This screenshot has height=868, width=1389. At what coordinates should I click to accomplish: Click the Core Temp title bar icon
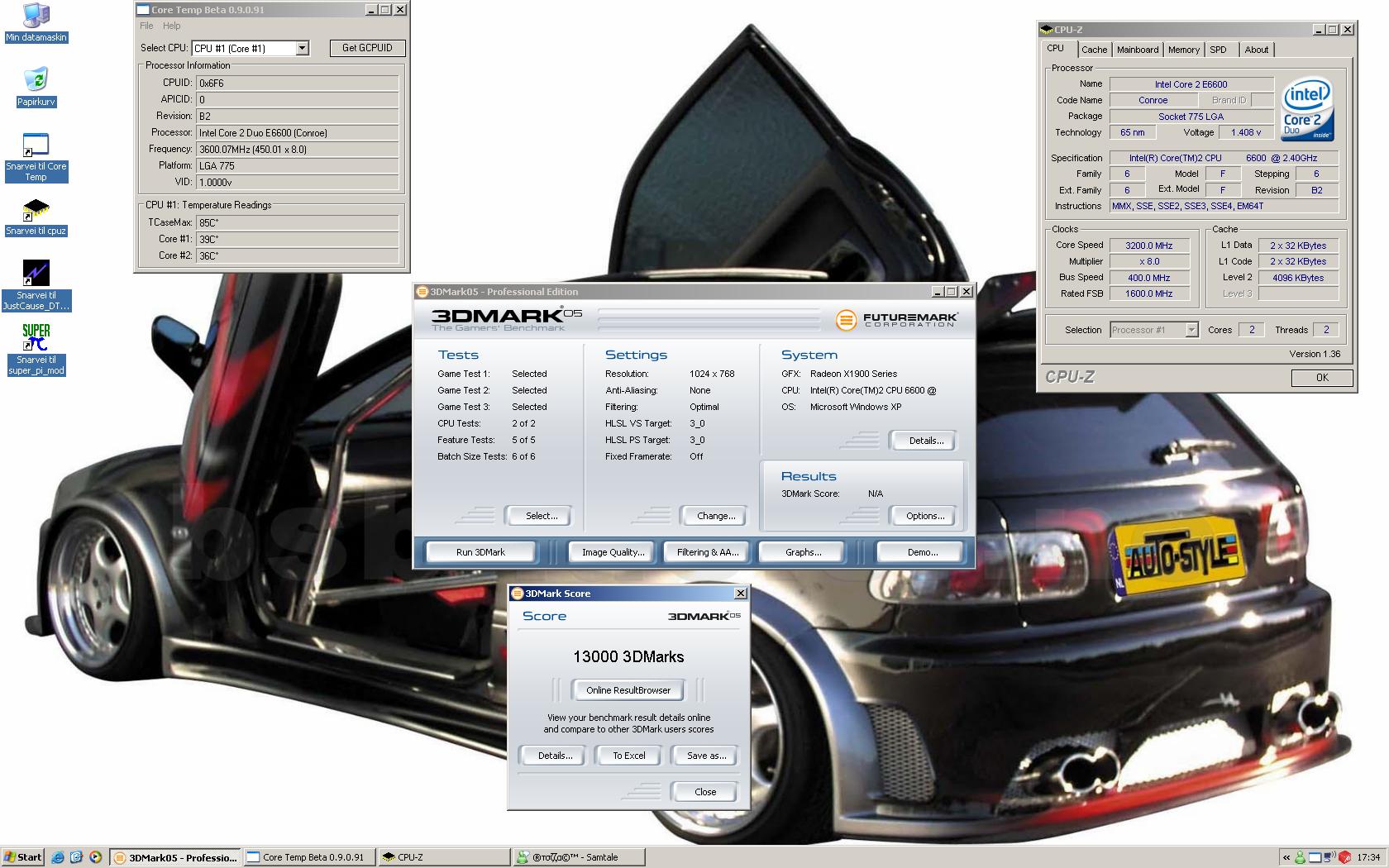(143, 10)
